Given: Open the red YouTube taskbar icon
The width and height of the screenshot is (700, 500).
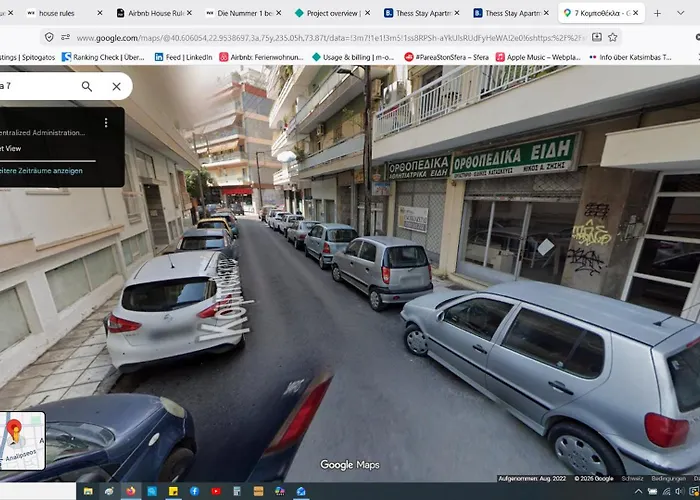Looking at the screenshot, I should point(216,492).
